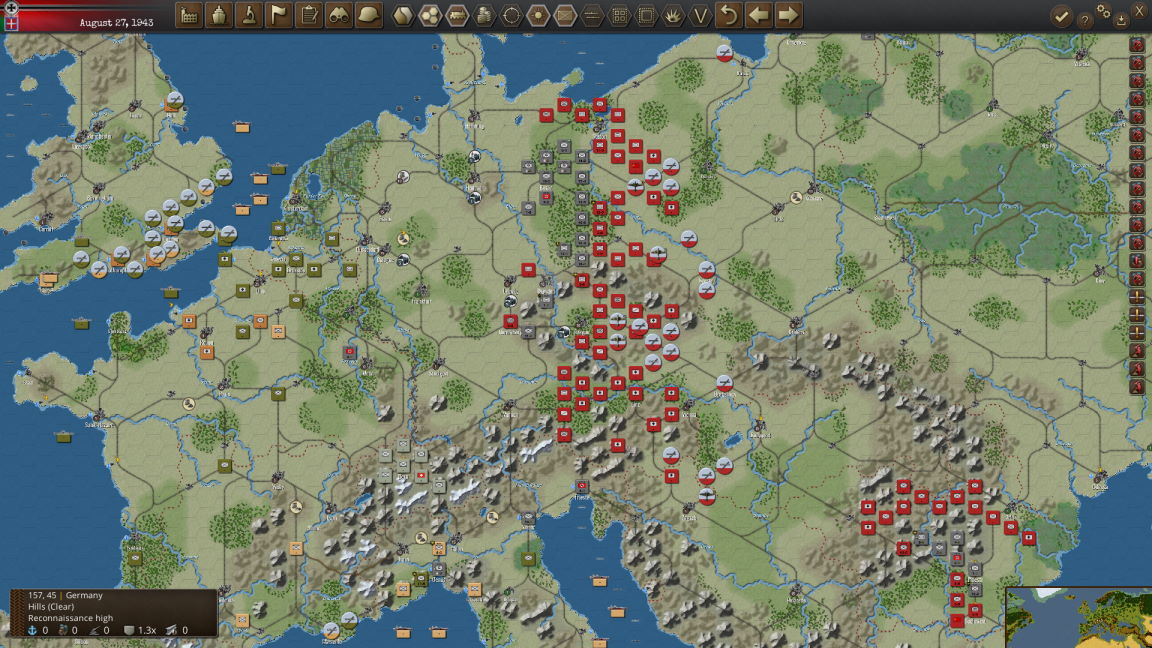Toggle the horizontal lines hex filter
This screenshot has width=1152, height=648.
click(x=592, y=15)
